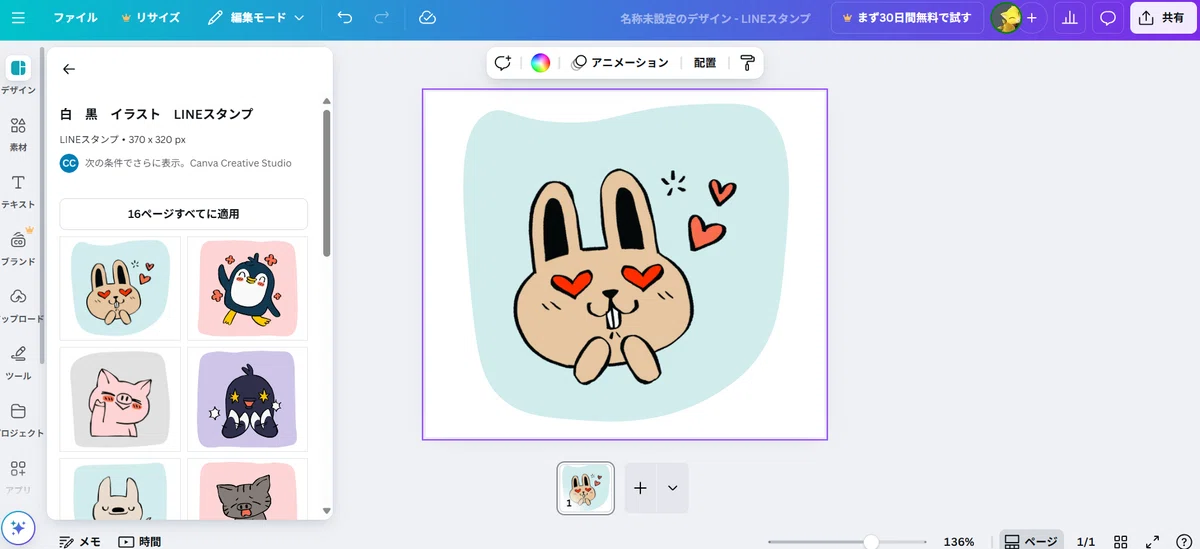Image resolution: width=1200 pixels, height=549 pixels.
Task: Open the grid view icon
Action: [x=1122, y=541]
